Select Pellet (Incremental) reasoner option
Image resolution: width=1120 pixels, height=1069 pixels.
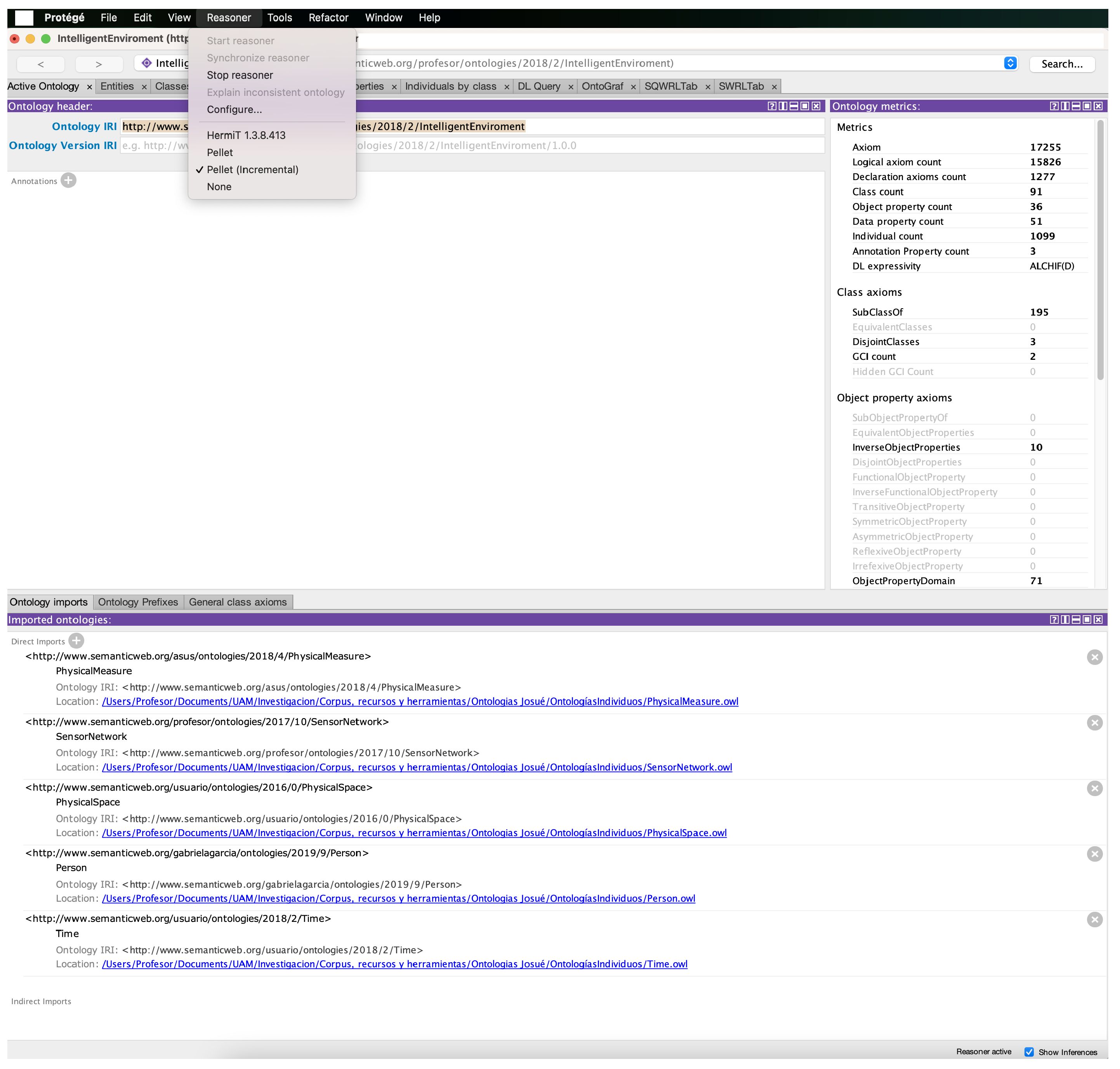(x=252, y=170)
